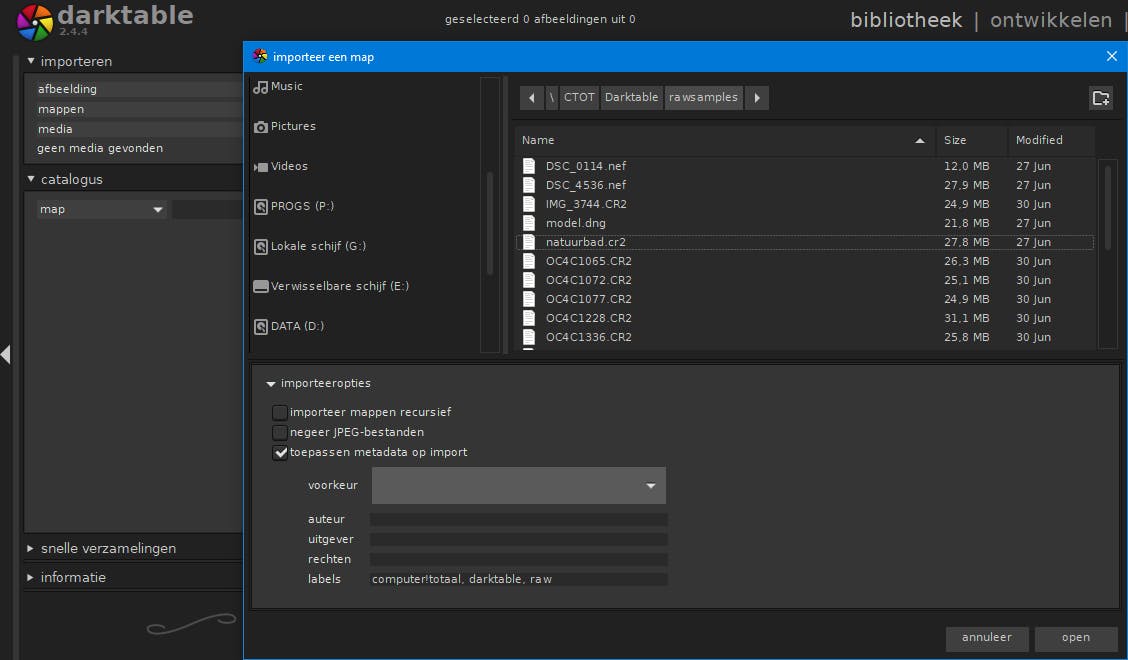Image resolution: width=1128 pixels, height=660 pixels.
Task: Enable importeer mappen recursief checkbox
Action: coord(281,413)
